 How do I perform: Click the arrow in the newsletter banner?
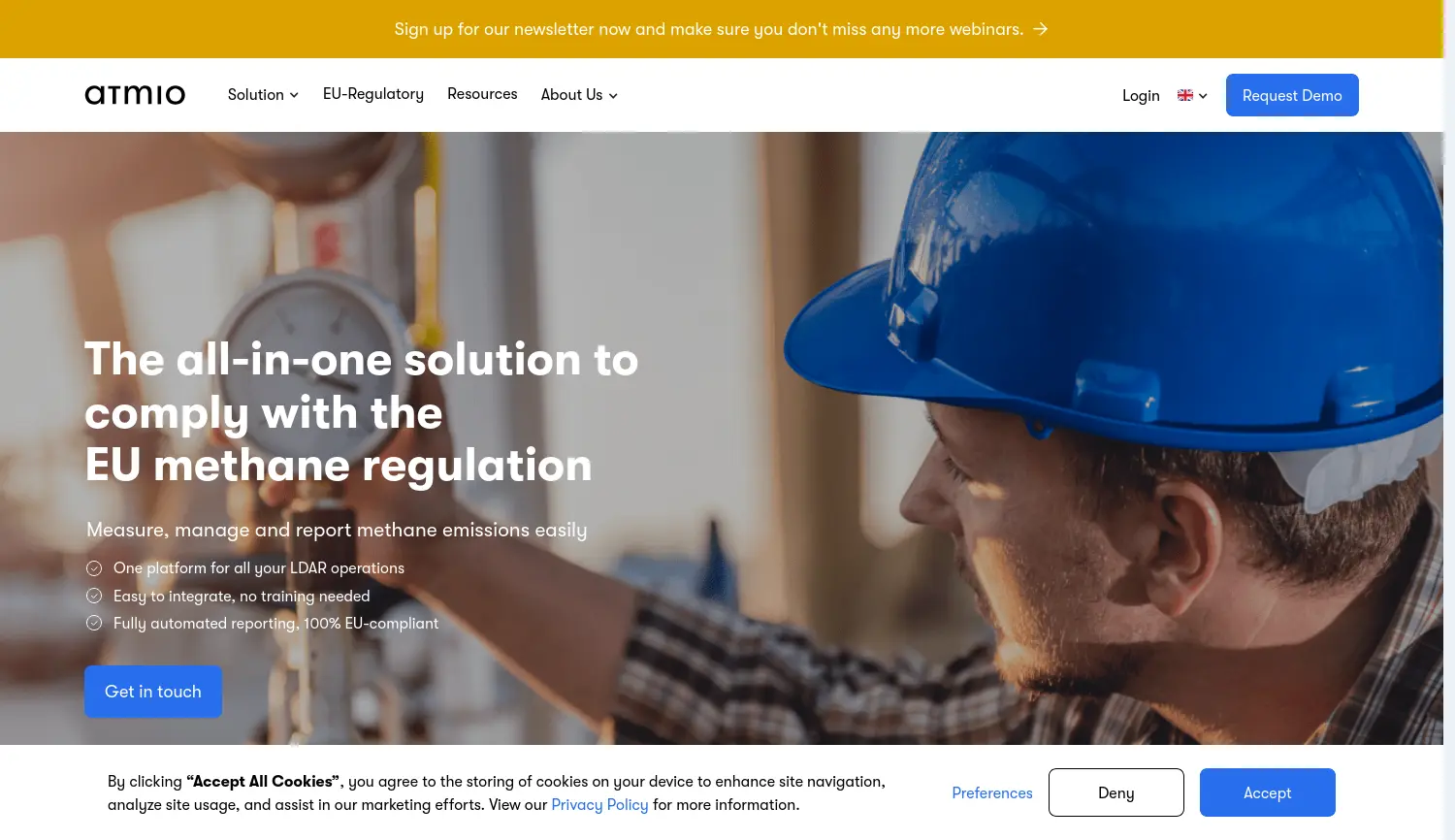tap(1040, 29)
